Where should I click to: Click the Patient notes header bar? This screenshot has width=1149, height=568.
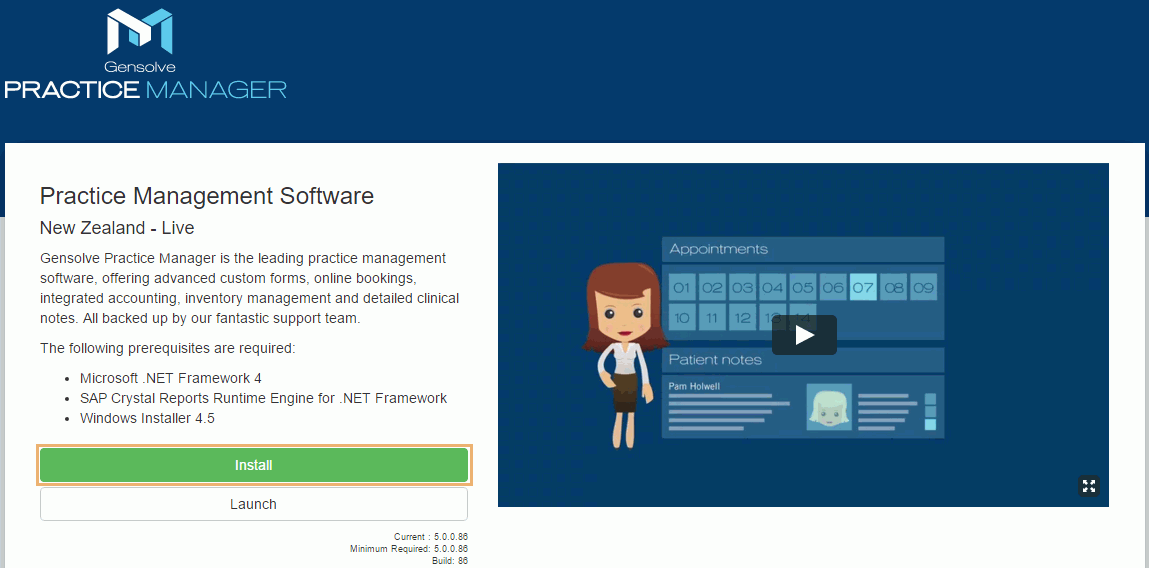click(802, 360)
